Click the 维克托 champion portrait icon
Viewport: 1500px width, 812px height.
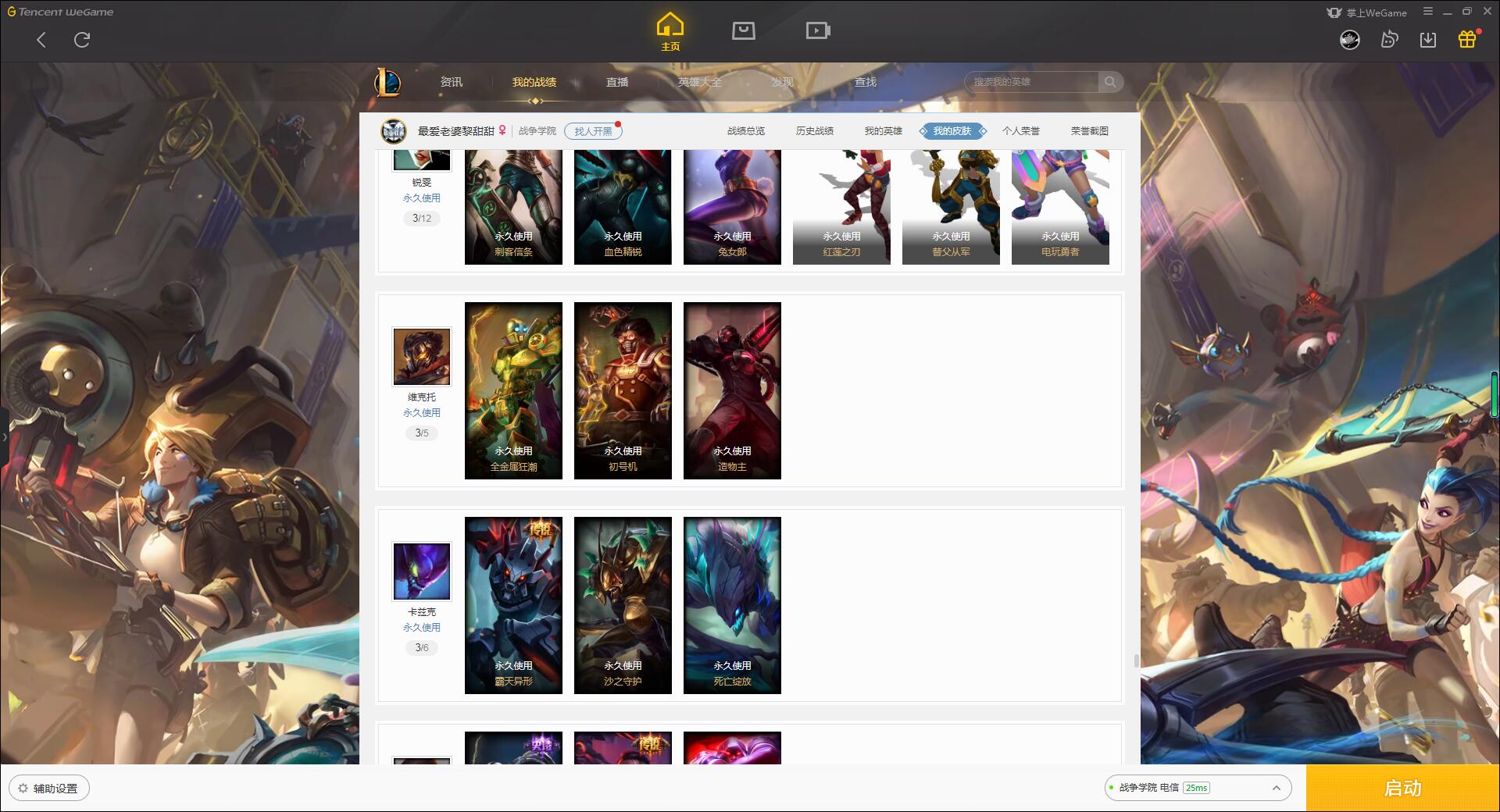pos(422,357)
